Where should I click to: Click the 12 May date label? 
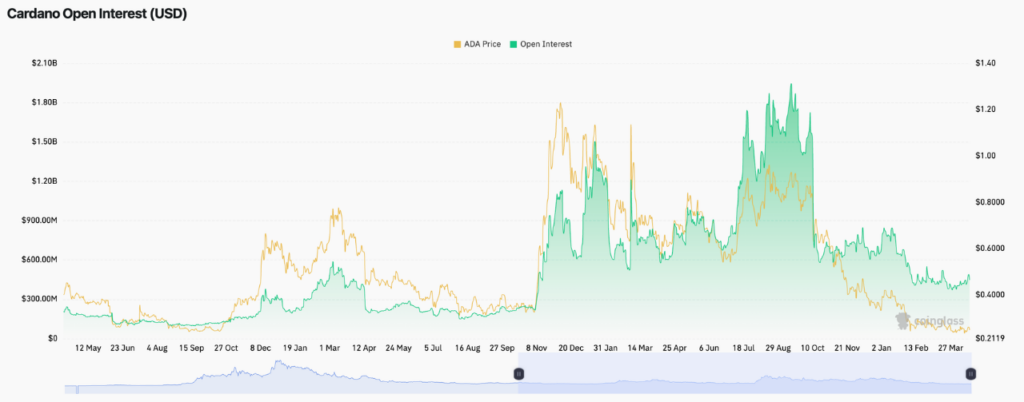pyautogui.click(x=88, y=348)
